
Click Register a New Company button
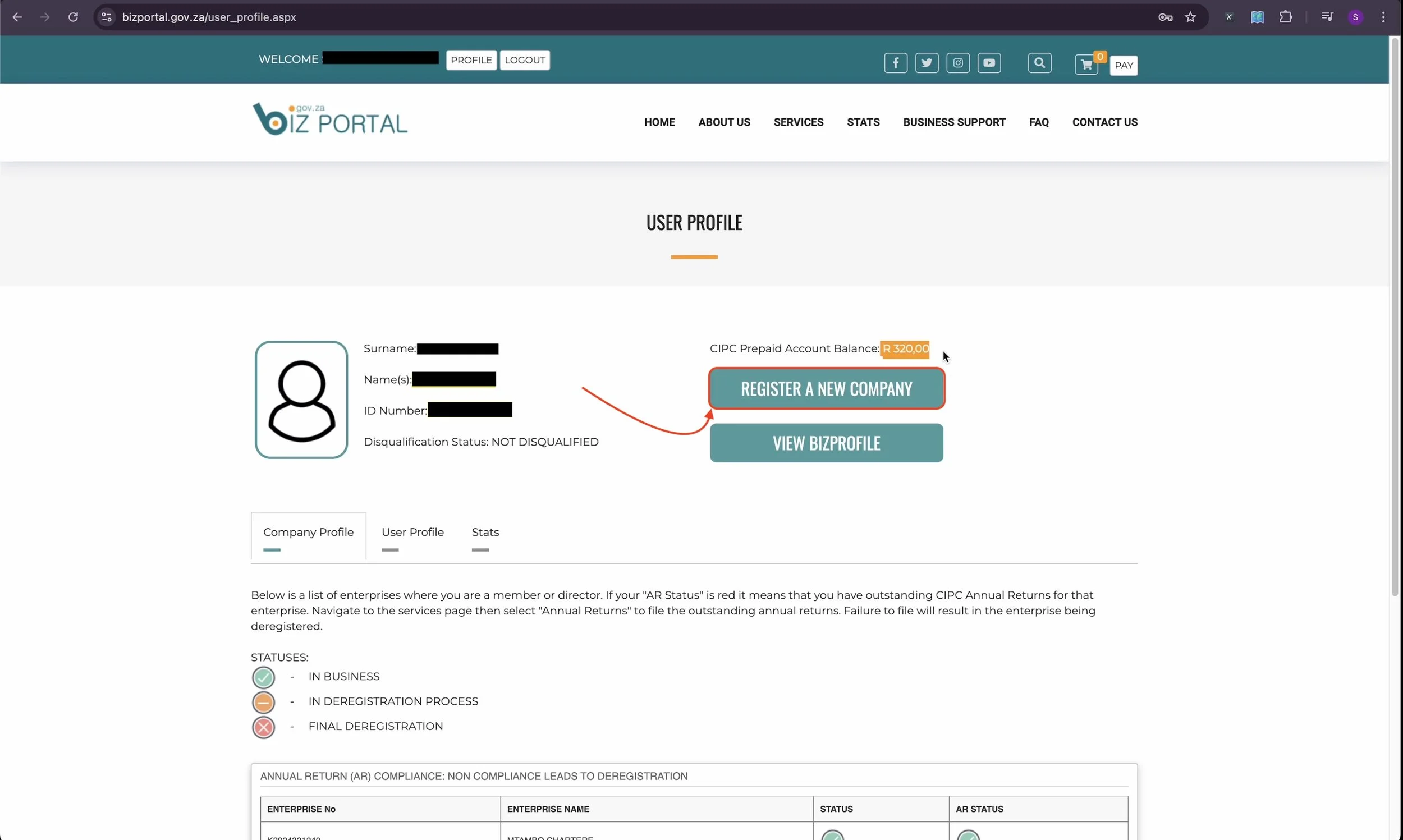point(826,389)
